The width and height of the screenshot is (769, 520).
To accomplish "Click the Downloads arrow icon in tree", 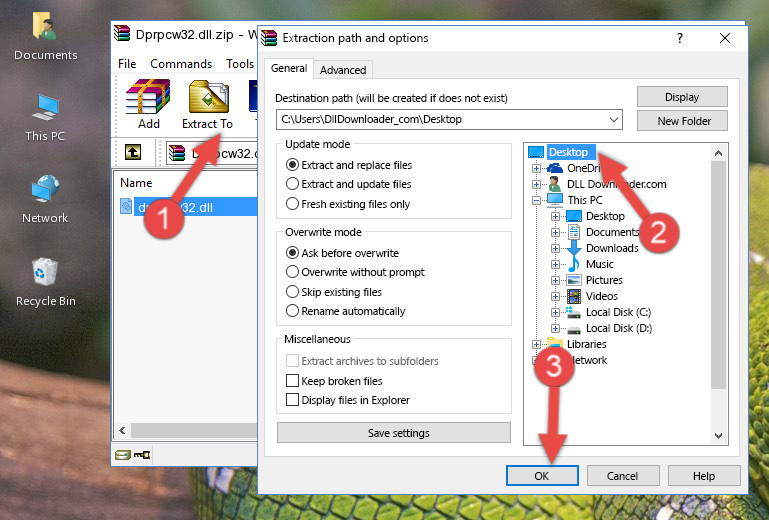I will tap(574, 248).
